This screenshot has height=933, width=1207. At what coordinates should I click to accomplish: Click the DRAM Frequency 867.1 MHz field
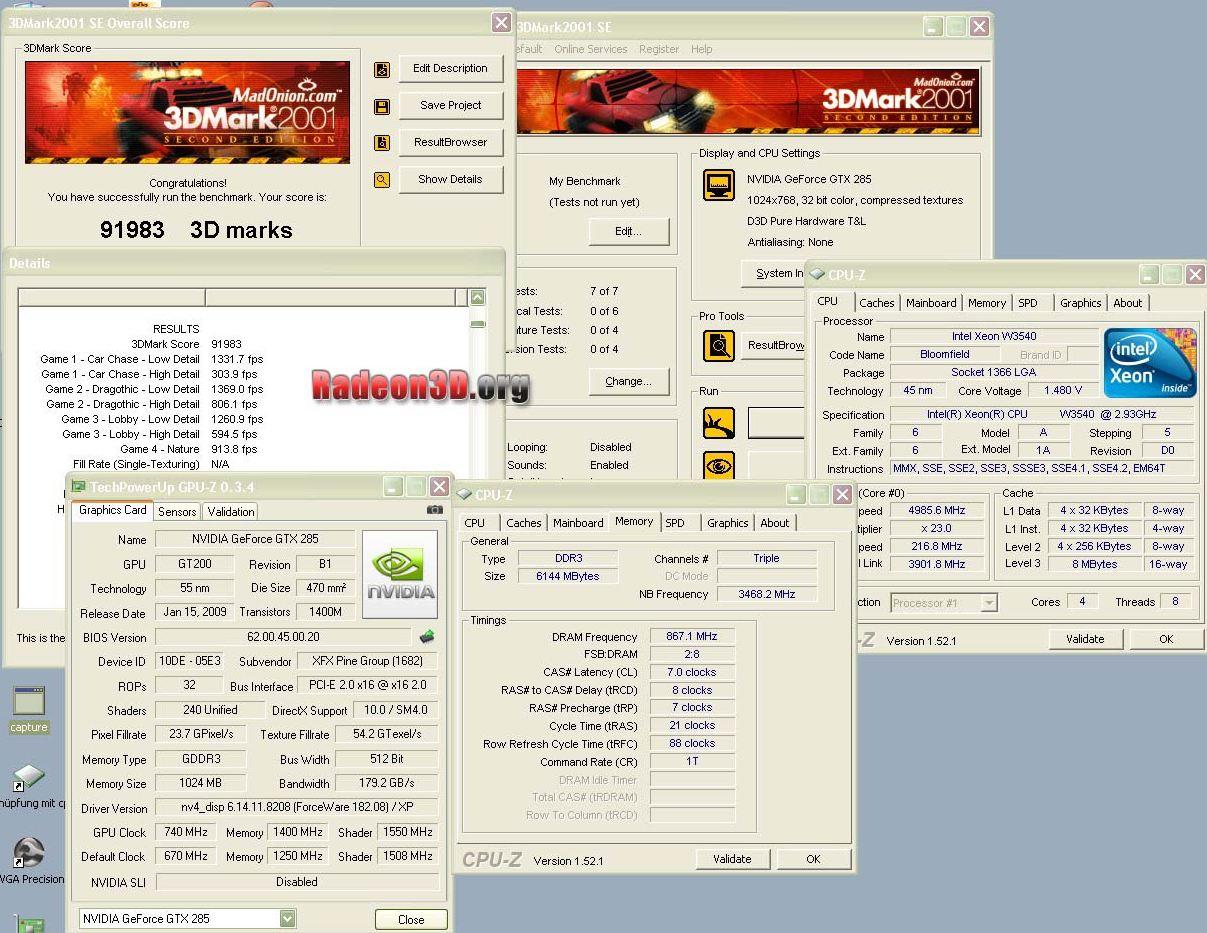[x=692, y=636]
